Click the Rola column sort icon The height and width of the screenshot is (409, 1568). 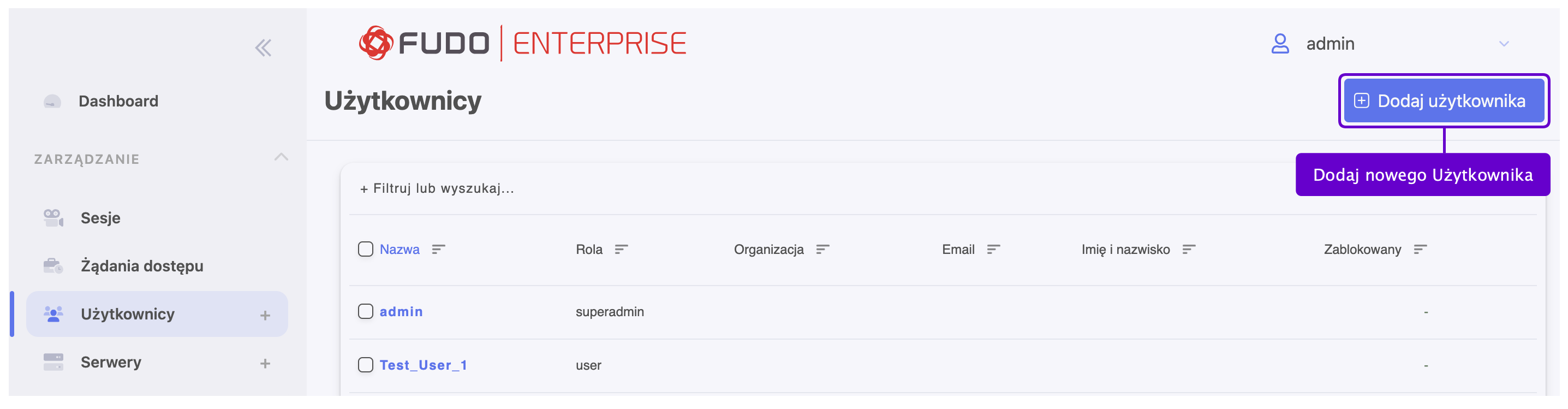[x=621, y=250]
